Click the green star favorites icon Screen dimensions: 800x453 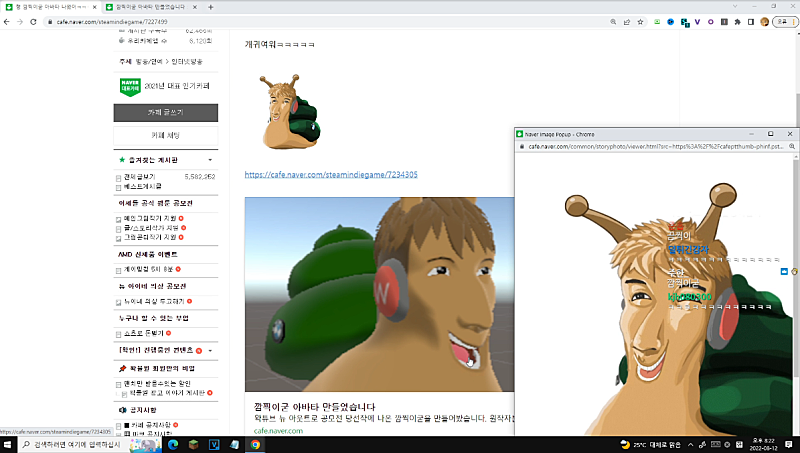(122, 160)
